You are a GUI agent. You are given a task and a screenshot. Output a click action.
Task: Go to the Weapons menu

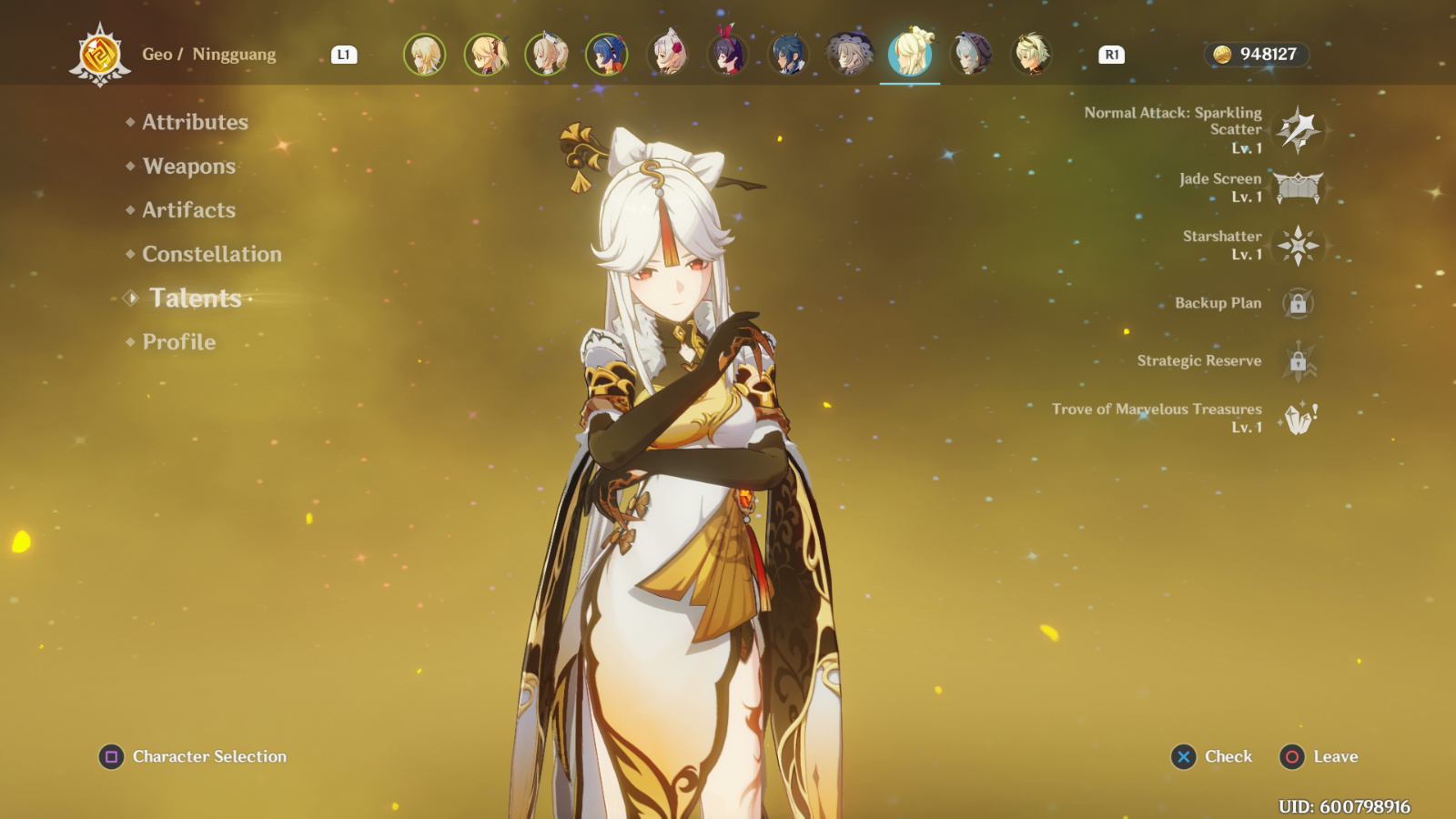pyautogui.click(x=188, y=167)
